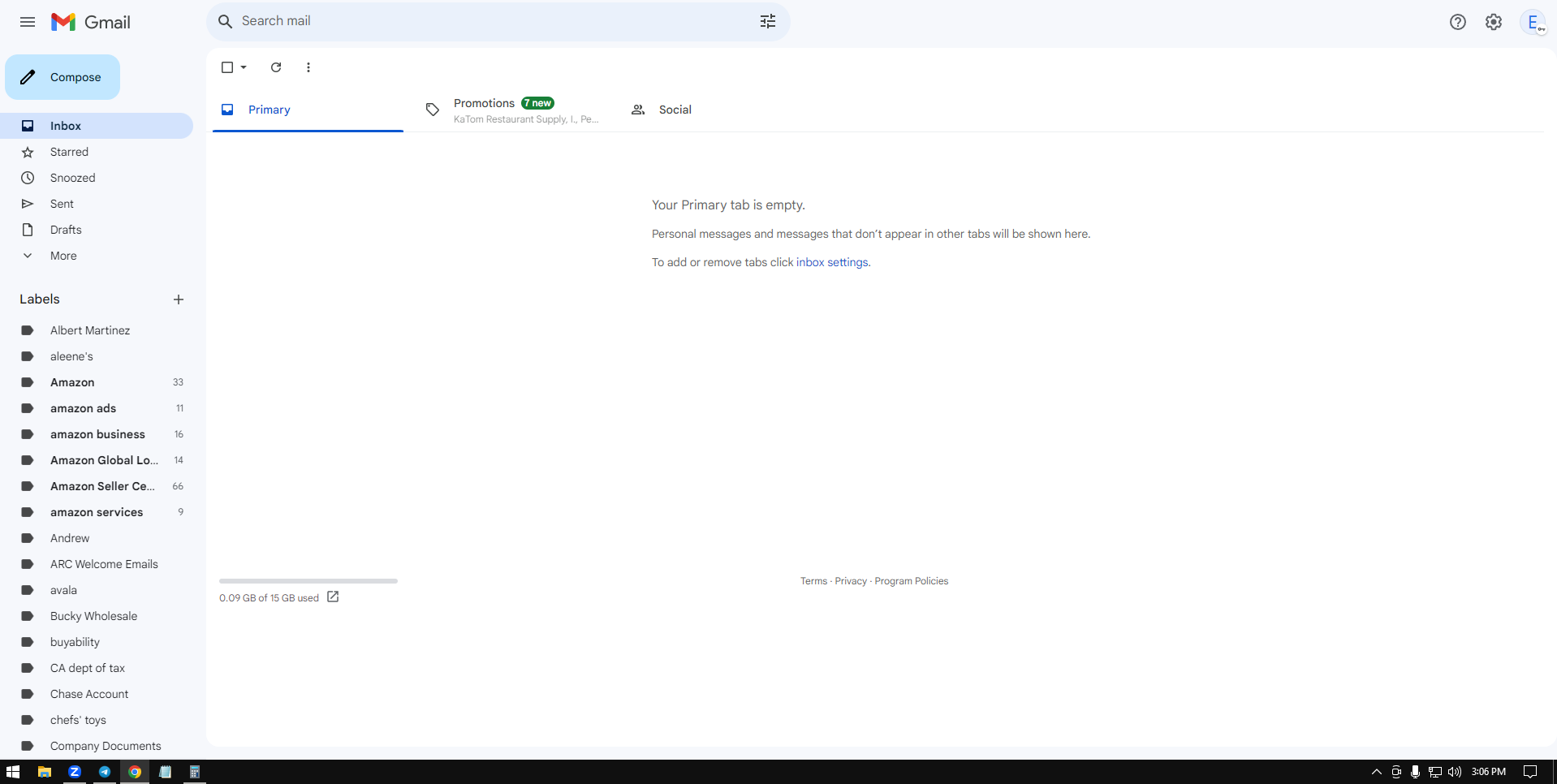Open the CA dept of tax label
The image size is (1557, 784).
[x=97, y=668]
